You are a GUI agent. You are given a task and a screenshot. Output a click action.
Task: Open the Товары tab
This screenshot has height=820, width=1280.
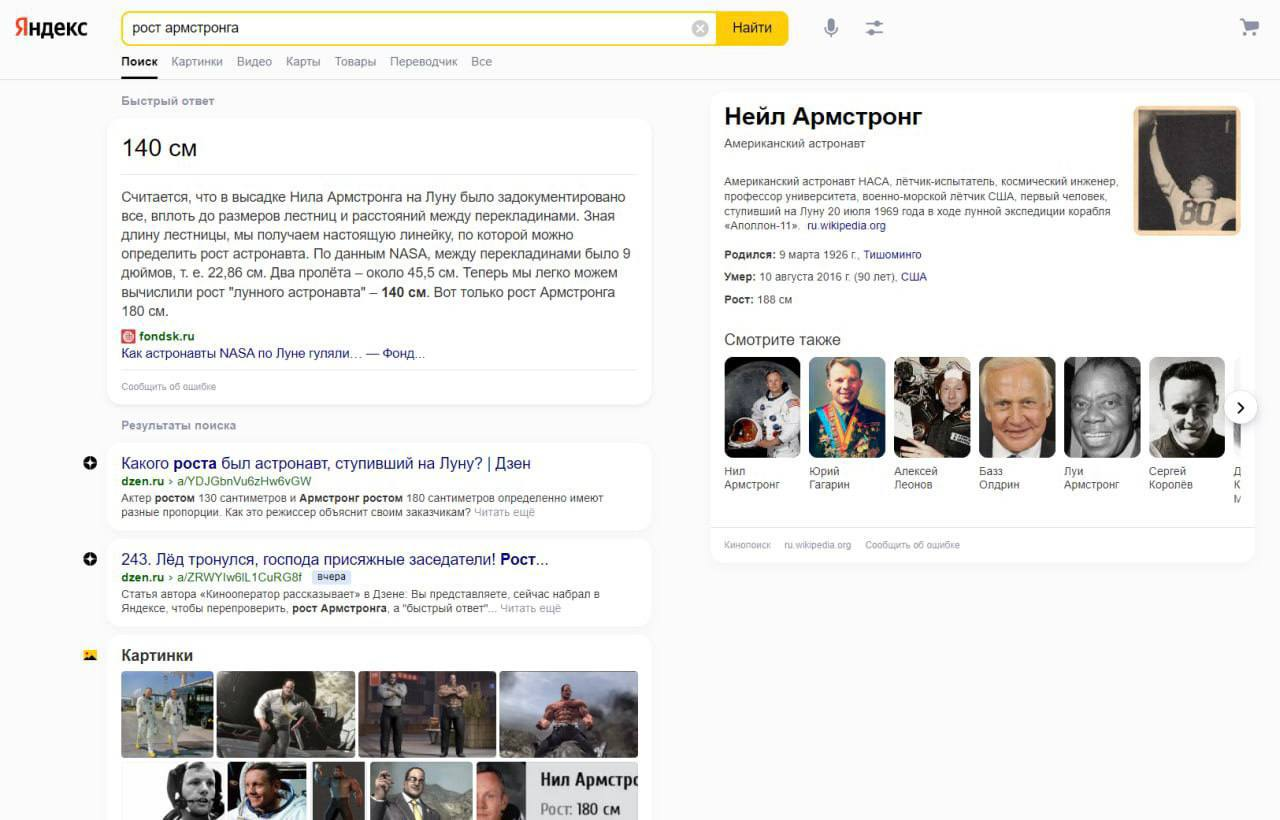[x=355, y=61]
